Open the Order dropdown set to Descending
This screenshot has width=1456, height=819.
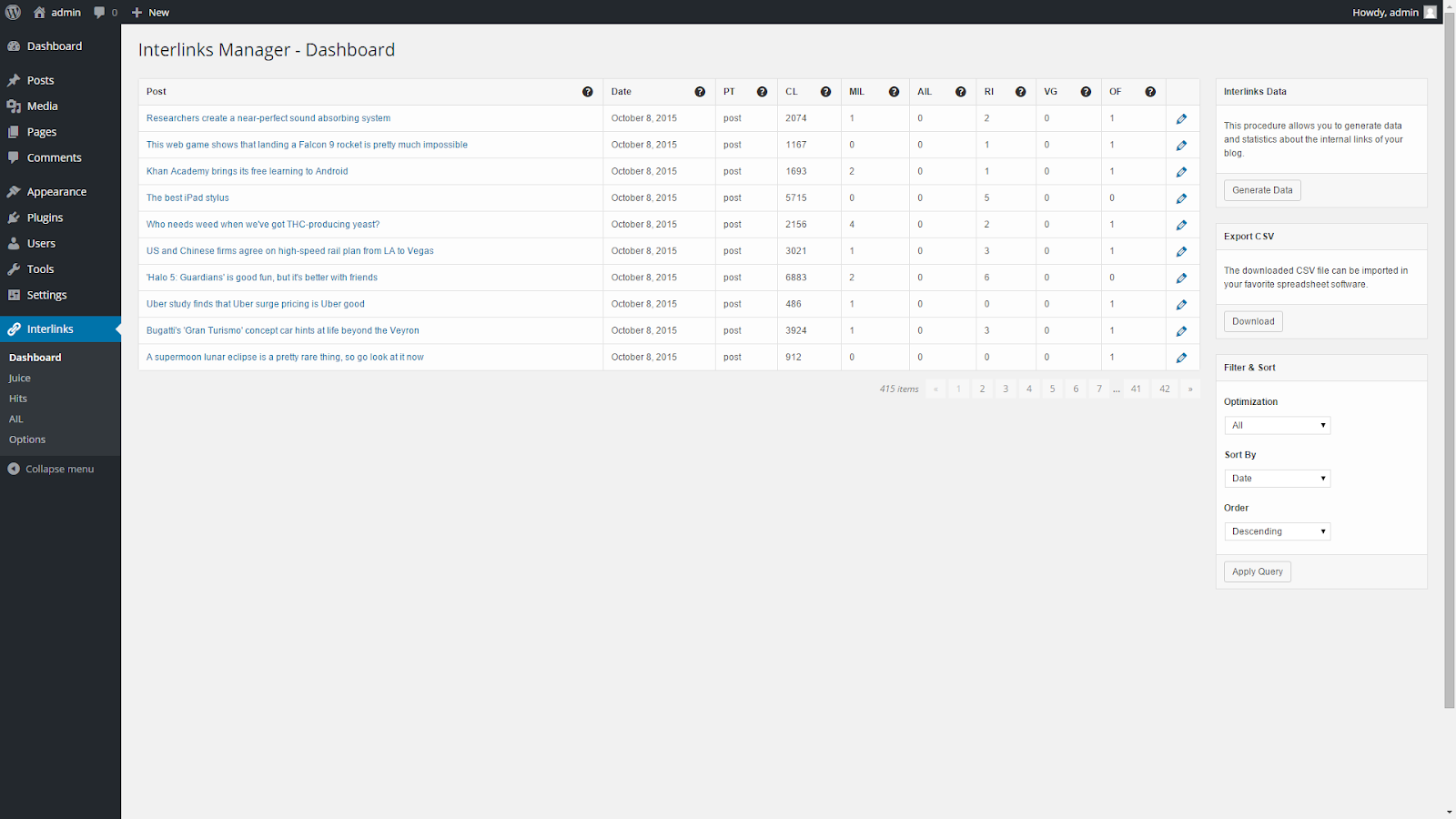click(1277, 531)
